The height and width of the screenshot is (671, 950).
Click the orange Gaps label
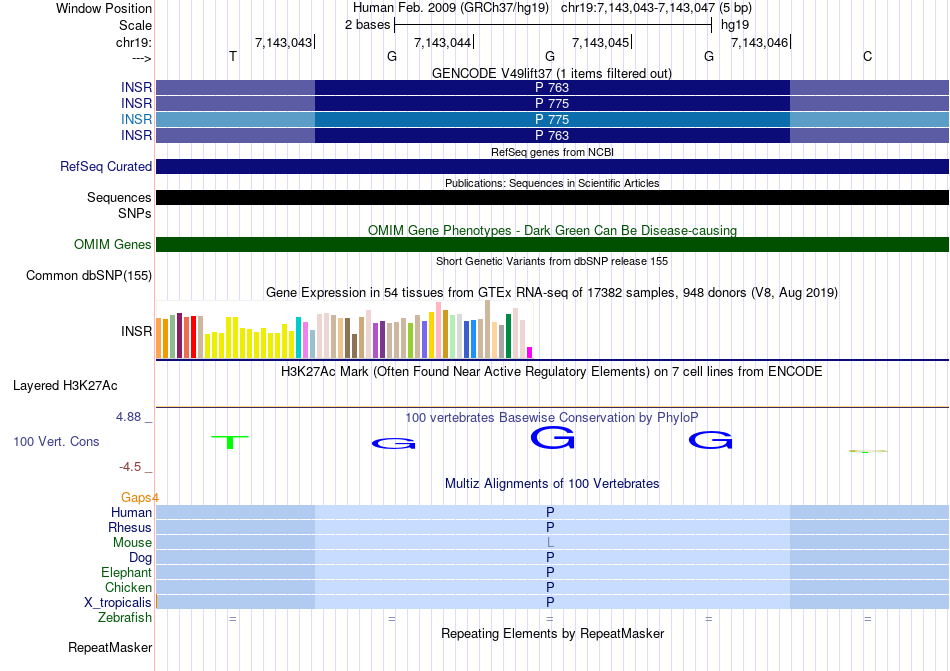[x=140, y=497]
